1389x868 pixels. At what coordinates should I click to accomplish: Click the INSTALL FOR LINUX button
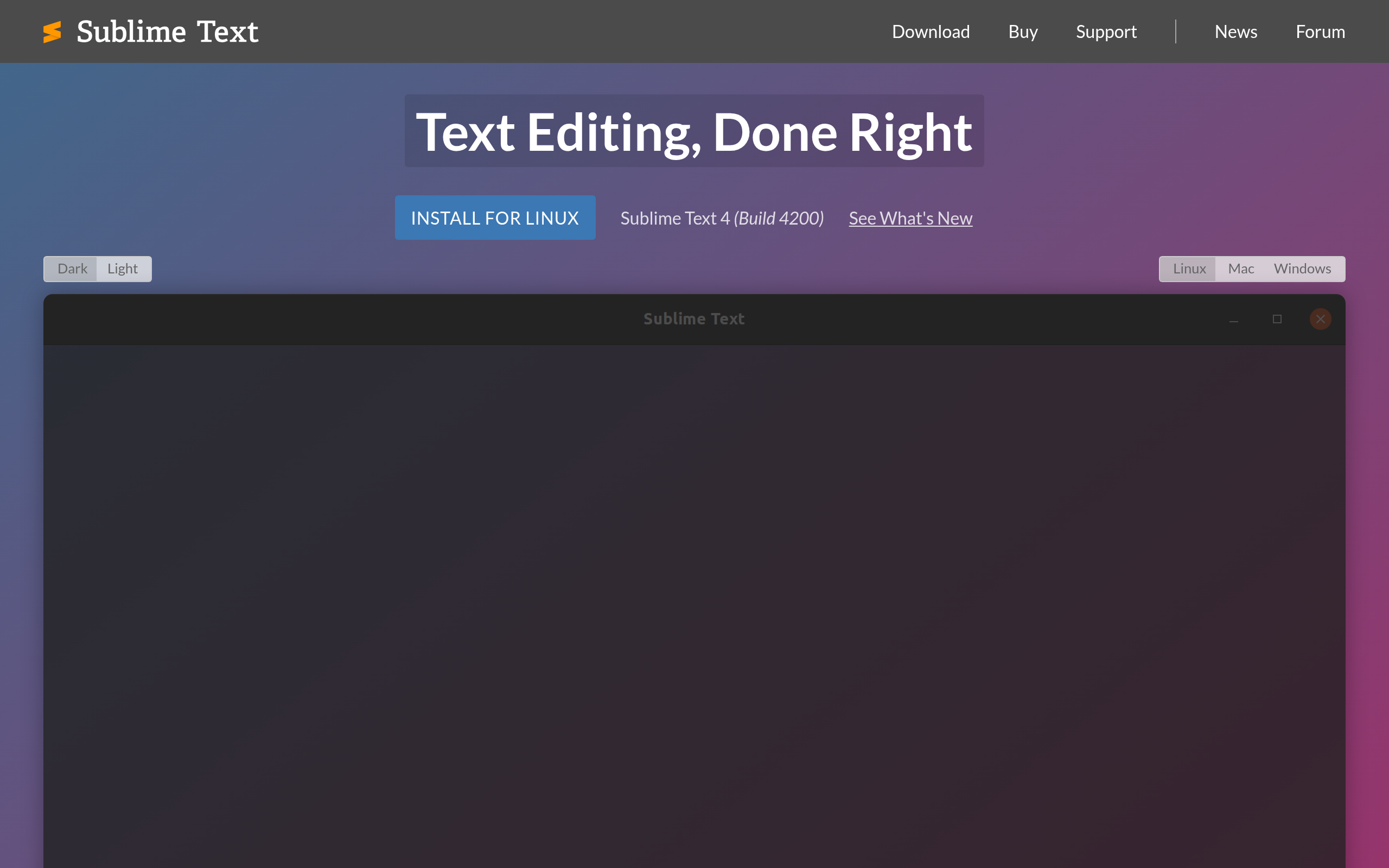click(495, 218)
